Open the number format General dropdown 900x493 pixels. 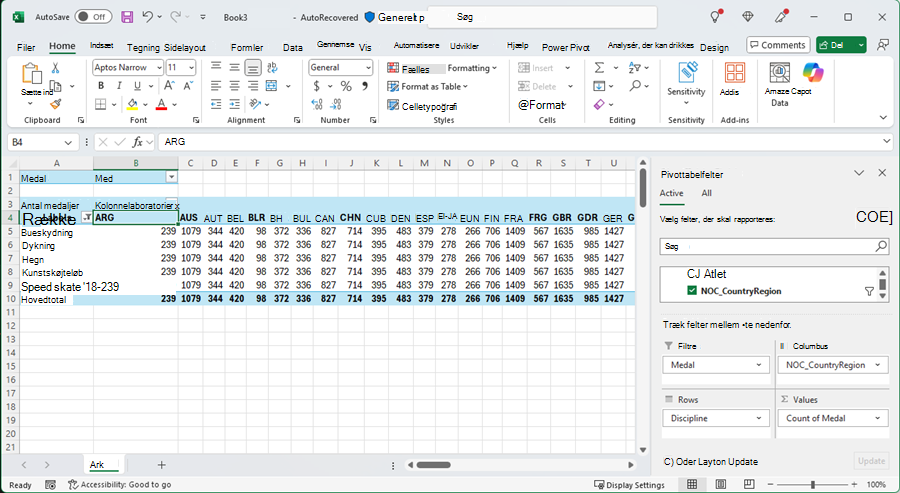point(368,68)
